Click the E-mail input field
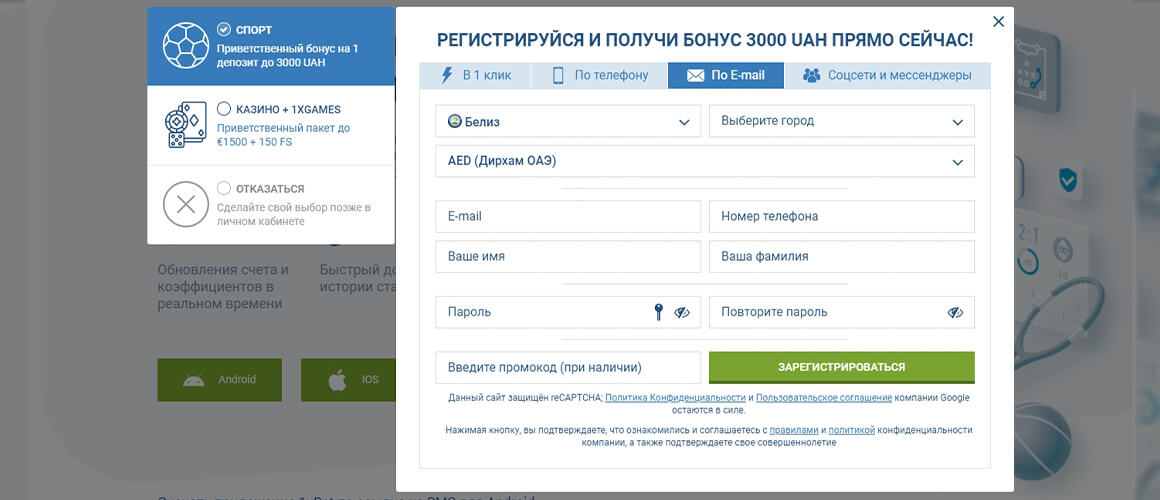The image size is (1160, 500). (x=568, y=217)
